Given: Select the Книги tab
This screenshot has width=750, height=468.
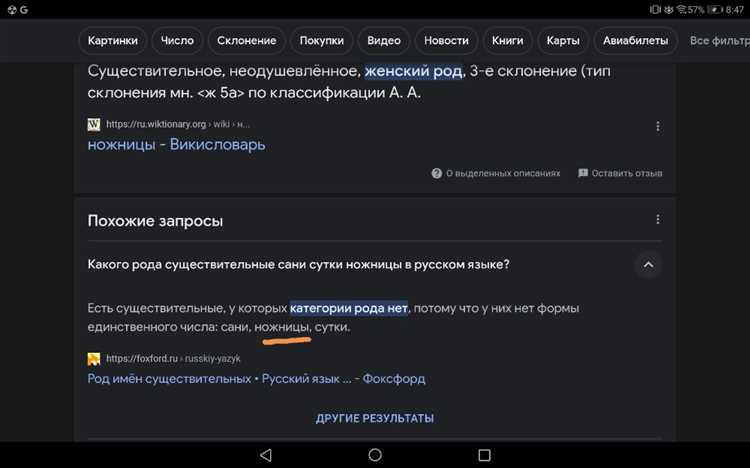Looking at the screenshot, I should 507,41.
